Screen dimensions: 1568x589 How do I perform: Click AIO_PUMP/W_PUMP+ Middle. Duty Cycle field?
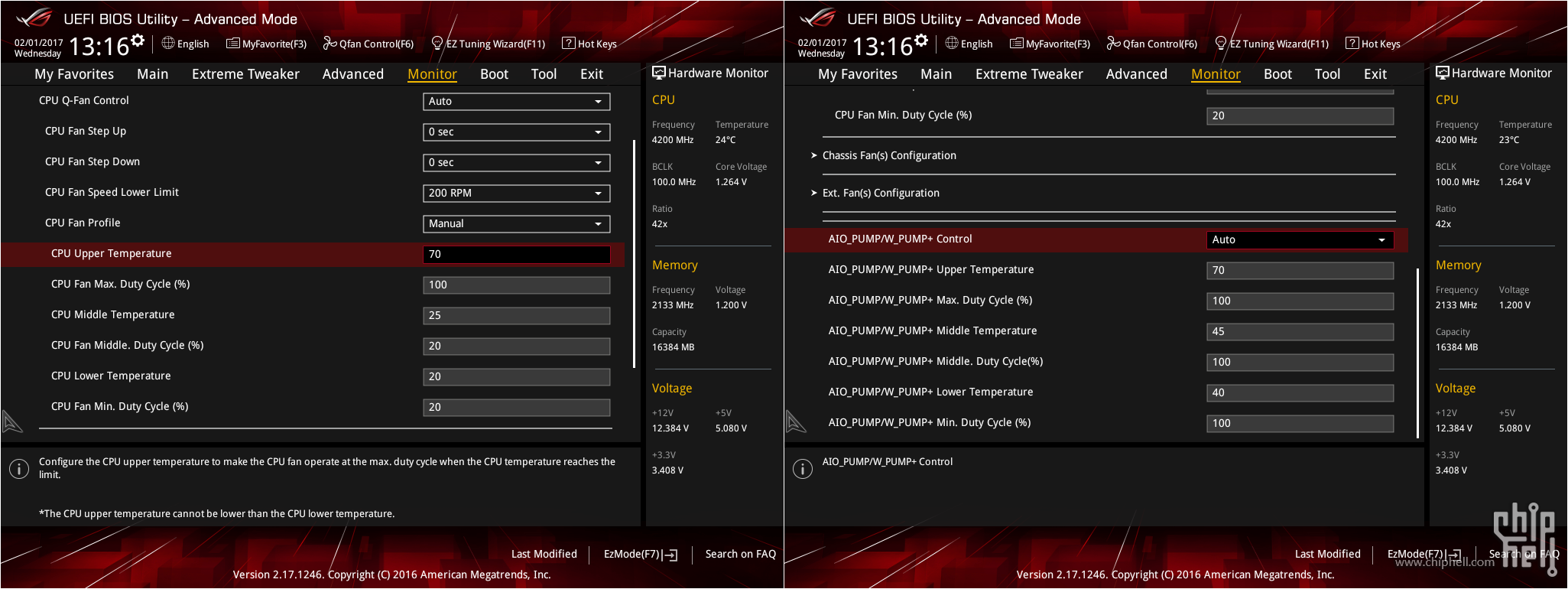[x=1300, y=362]
